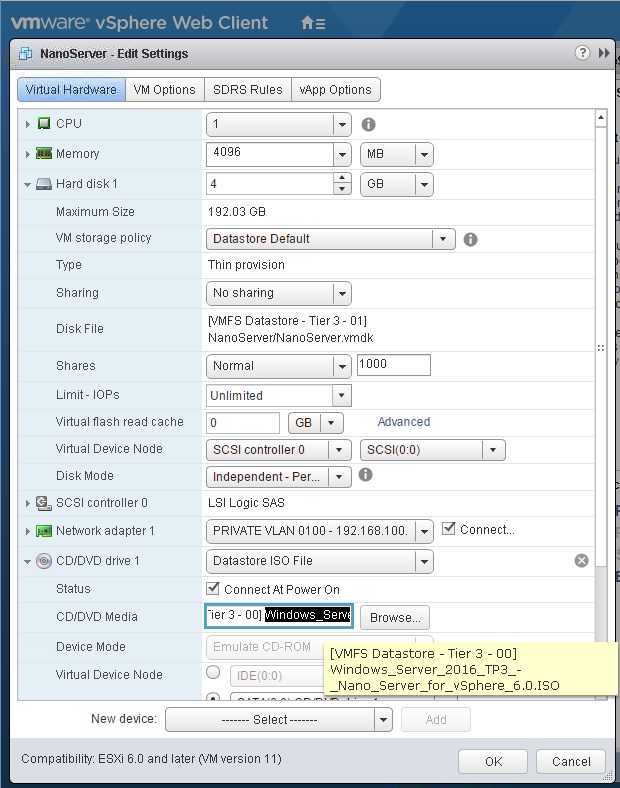The height and width of the screenshot is (788, 620).
Task: Click the Memory value field 4096
Action: click(x=269, y=154)
